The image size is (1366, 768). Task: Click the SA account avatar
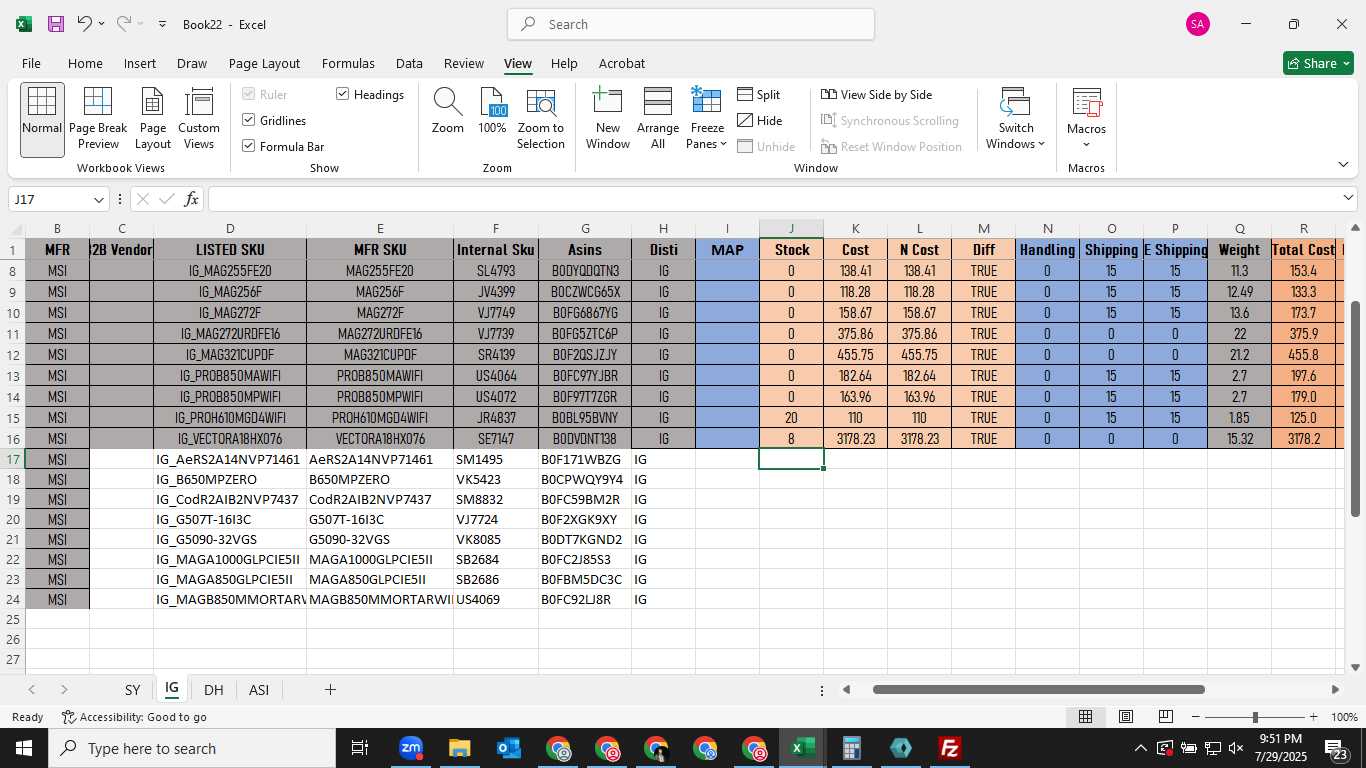coord(1198,24)
